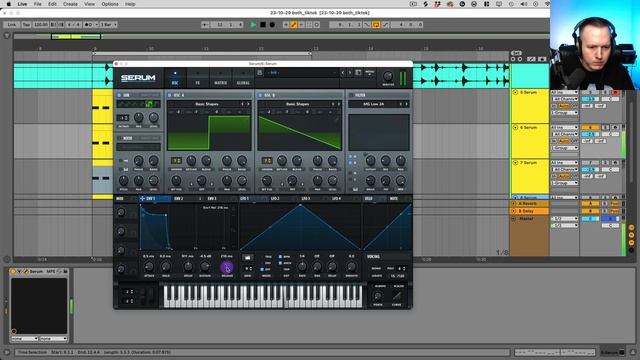Click the portamento Curve icon
Viewport: 640px width, 360px height.
coord(397,296)
